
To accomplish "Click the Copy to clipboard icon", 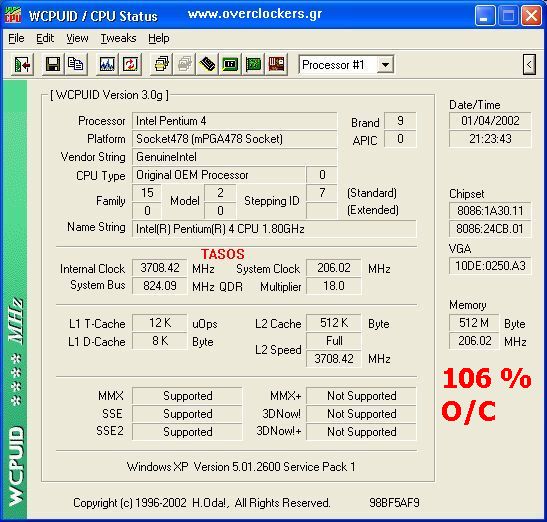I will pyautogui.click(x=75, y=65).
